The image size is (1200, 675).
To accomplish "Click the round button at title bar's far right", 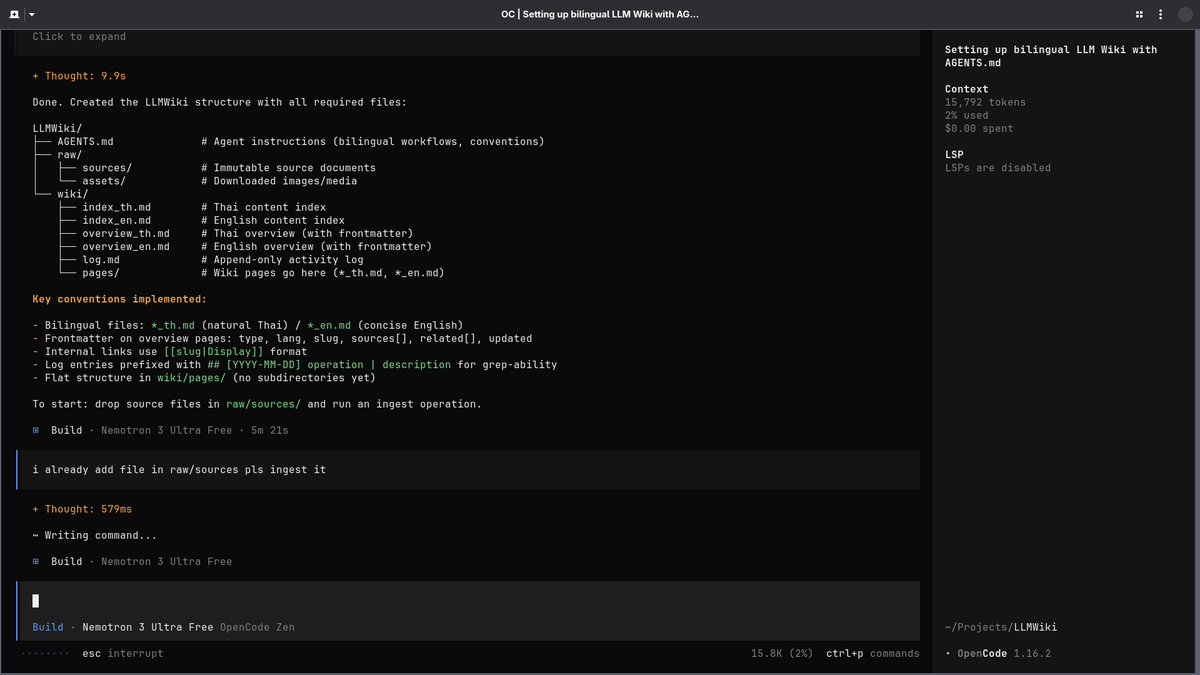I will [1185, 15].
